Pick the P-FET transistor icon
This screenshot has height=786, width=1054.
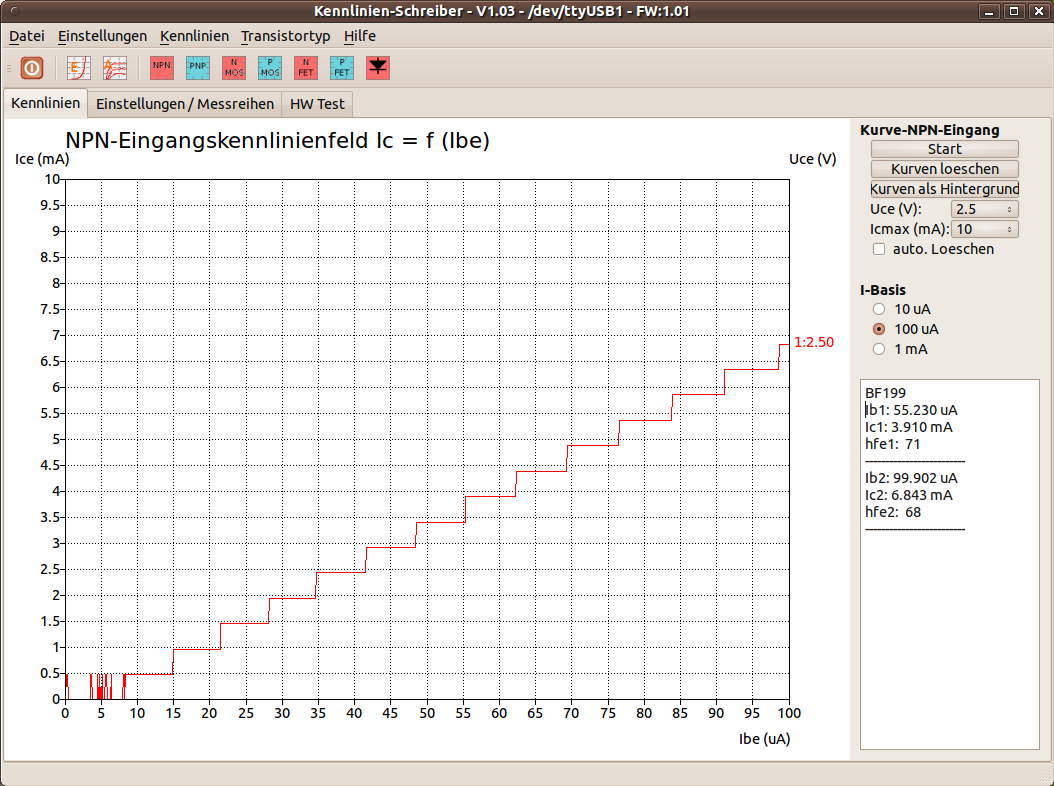tap(341, 68)
